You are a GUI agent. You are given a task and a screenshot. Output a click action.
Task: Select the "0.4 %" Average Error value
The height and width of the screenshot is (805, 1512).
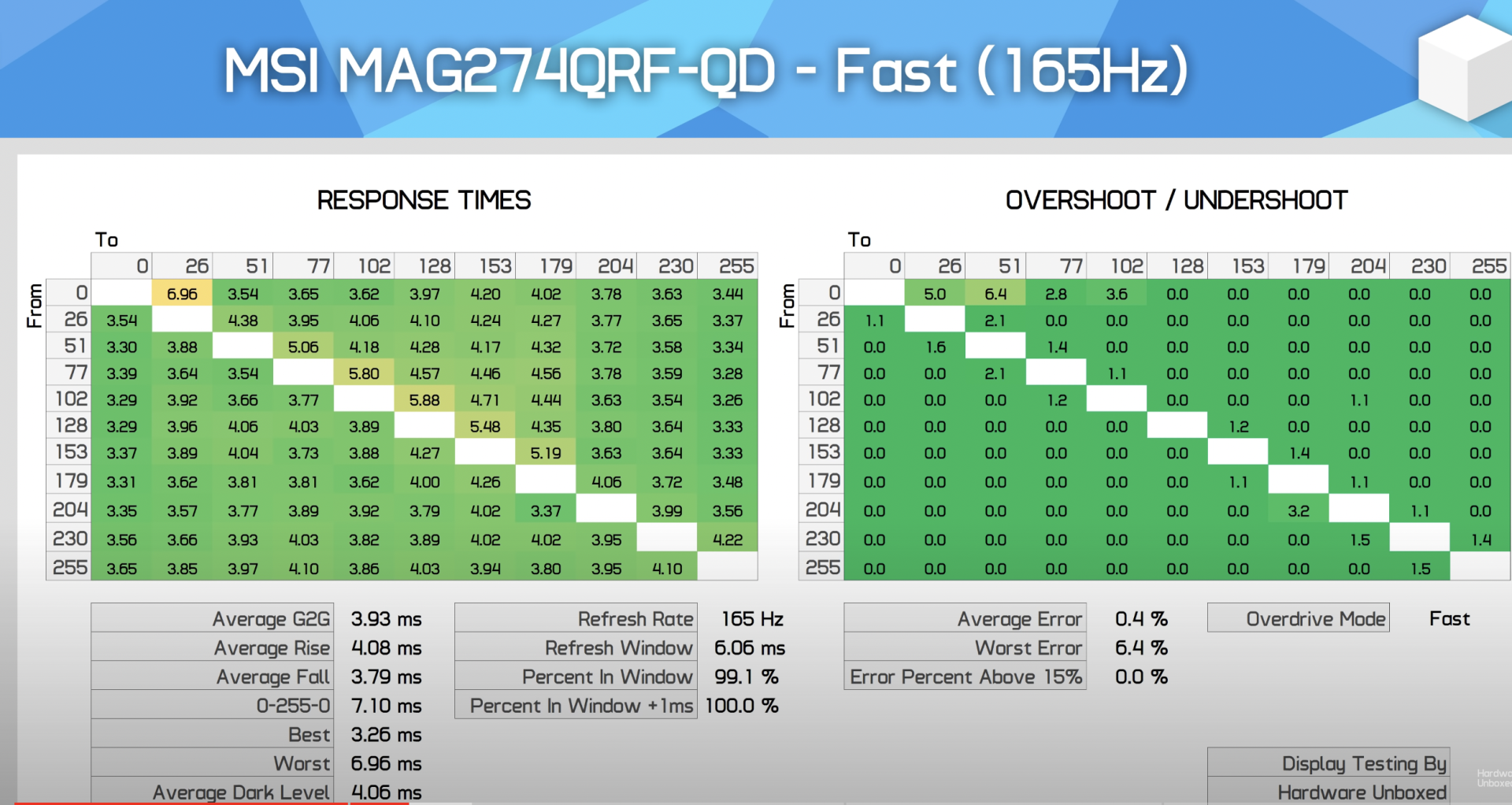[x=1141, y=619]
